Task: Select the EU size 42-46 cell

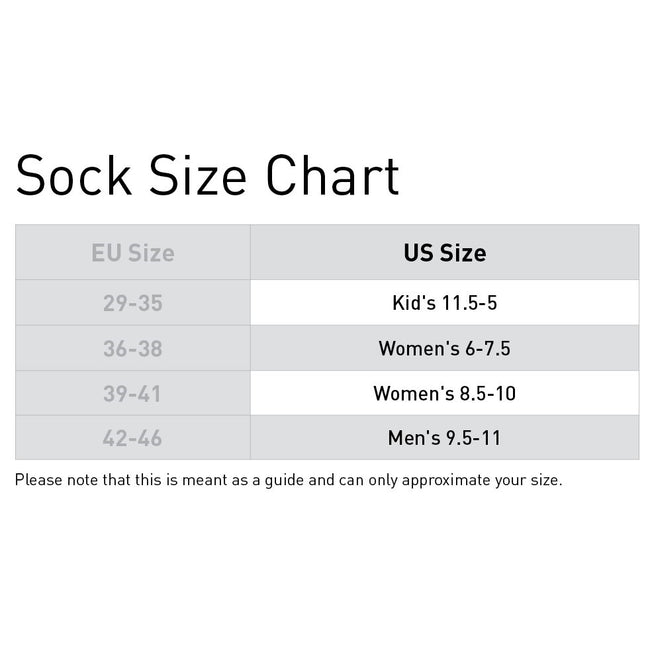Action: click(x=132, y=438)
